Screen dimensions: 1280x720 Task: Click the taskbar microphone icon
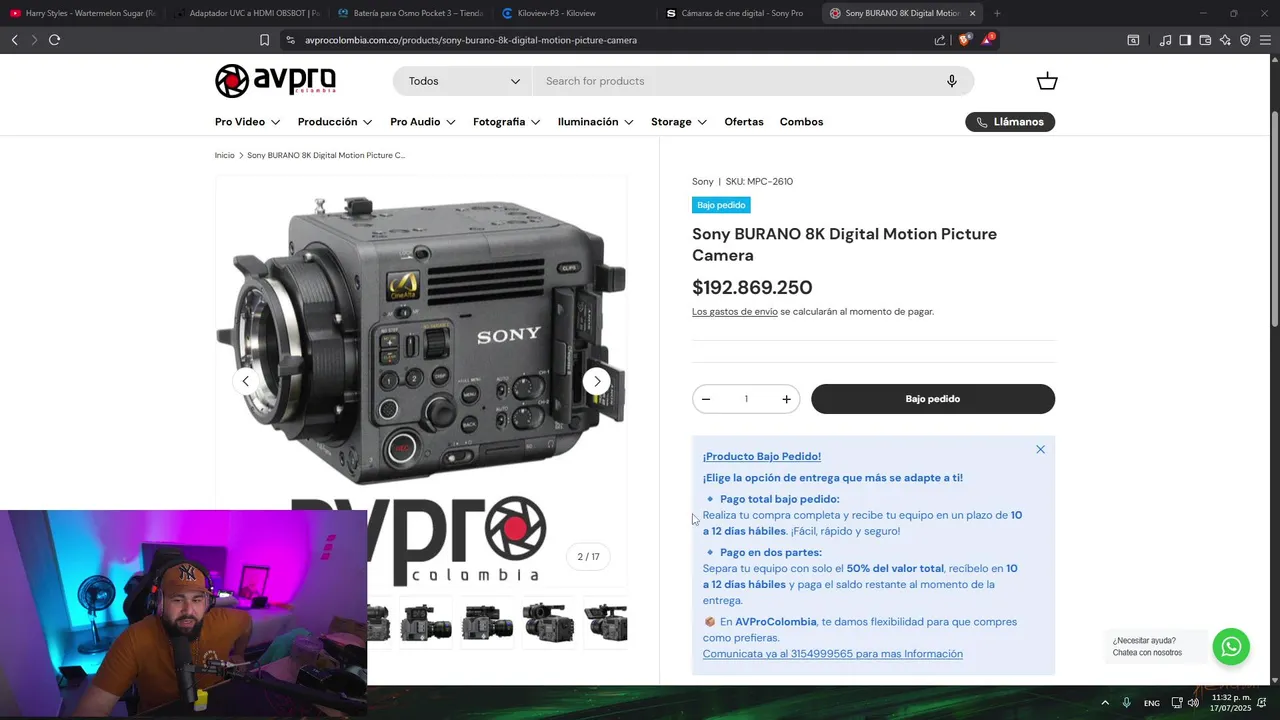pyautogui.click(x=1127, y=703)
